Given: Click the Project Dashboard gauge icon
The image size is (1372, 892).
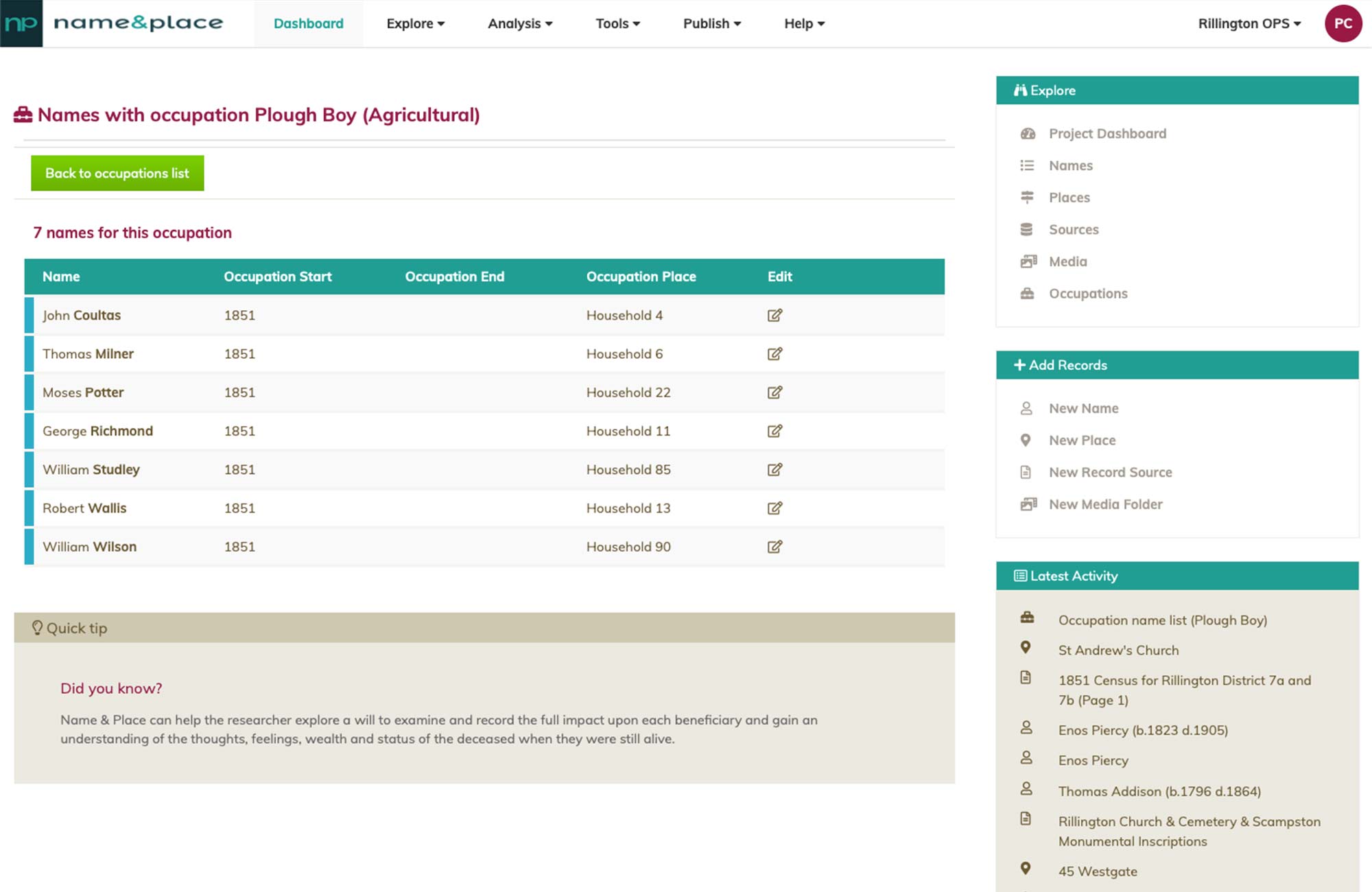Looking at the screenshot, I should (1027, 133).
